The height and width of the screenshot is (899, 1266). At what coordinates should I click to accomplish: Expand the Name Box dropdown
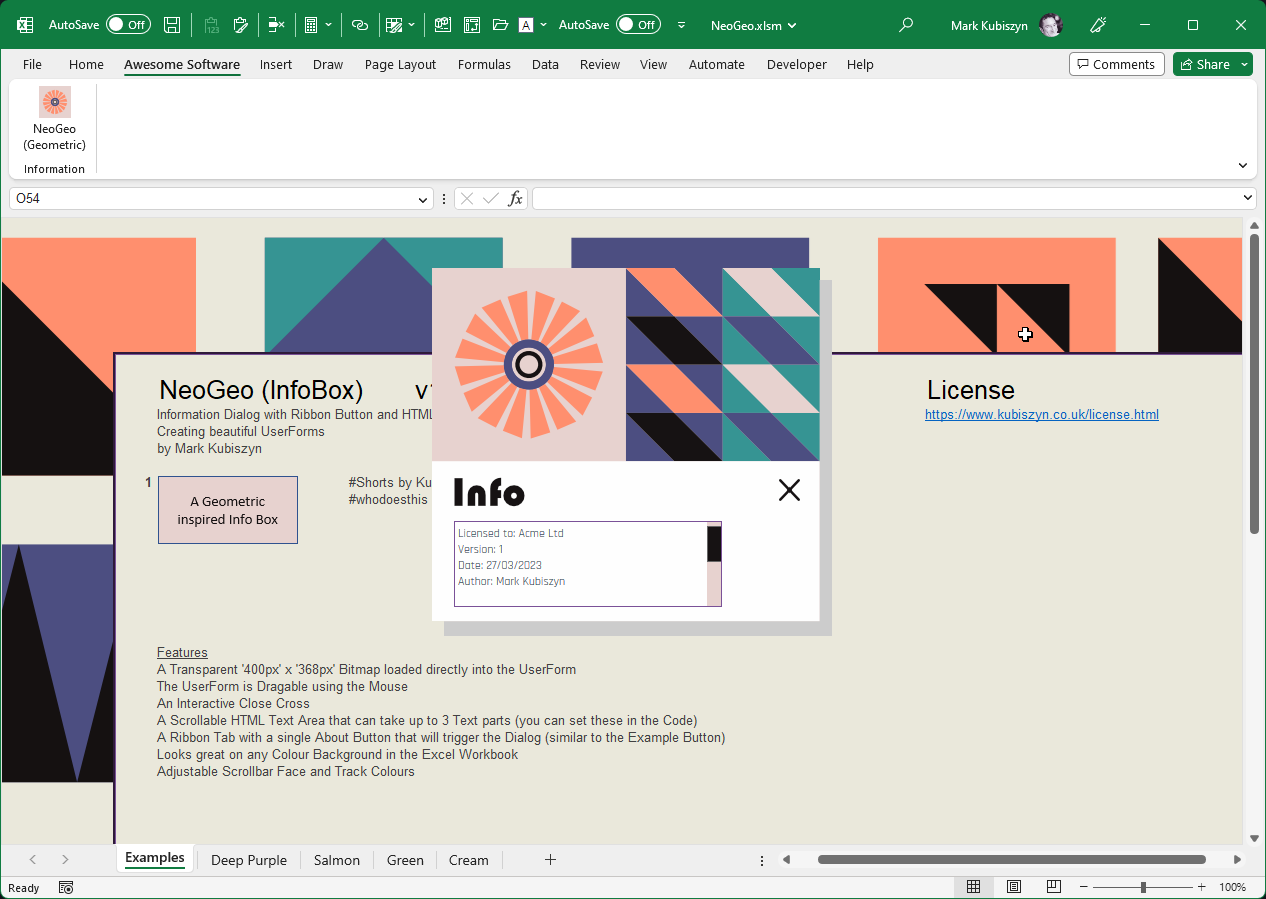click(x=422, y=199)
